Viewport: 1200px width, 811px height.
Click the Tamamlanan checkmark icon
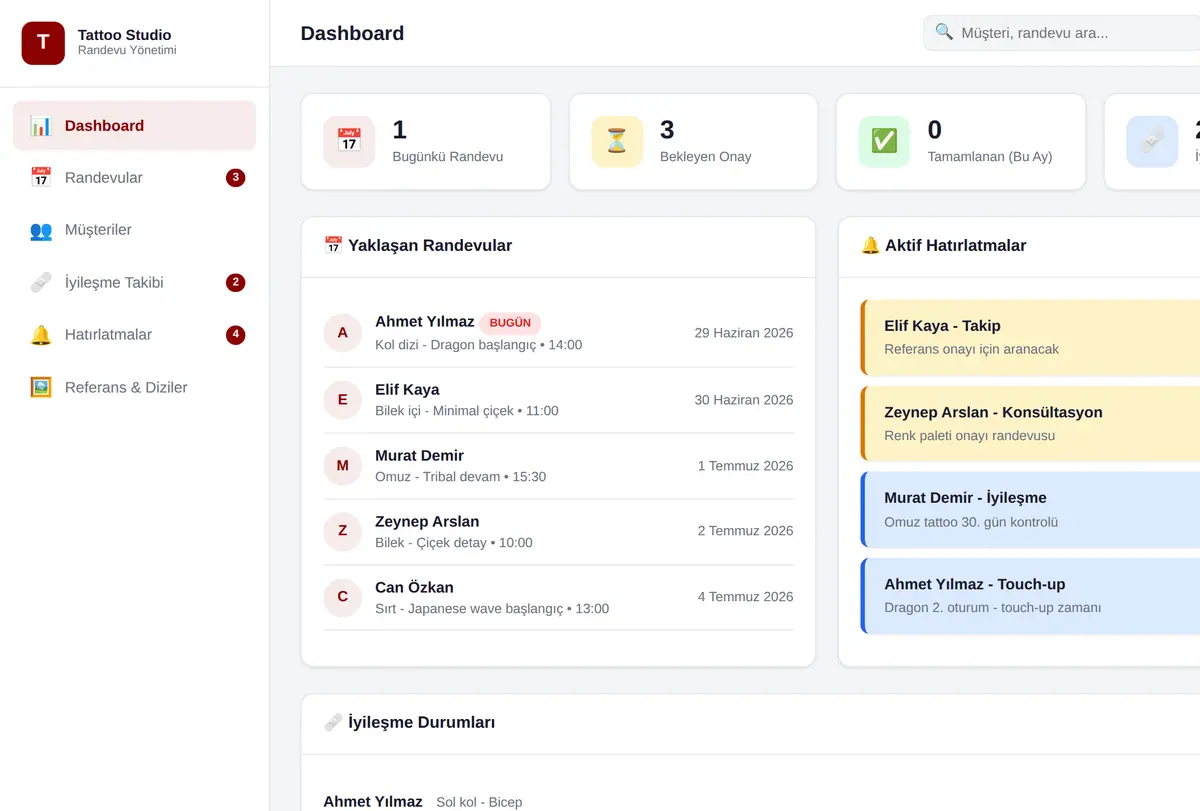(x=884, y=141)
